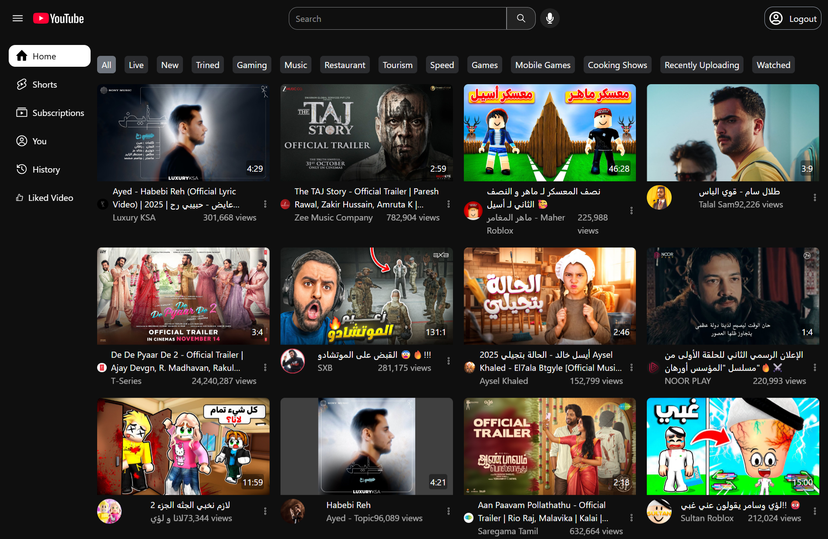Select the Live filter chip
Screen dimensions: 828x539
(x=136, y=65)
